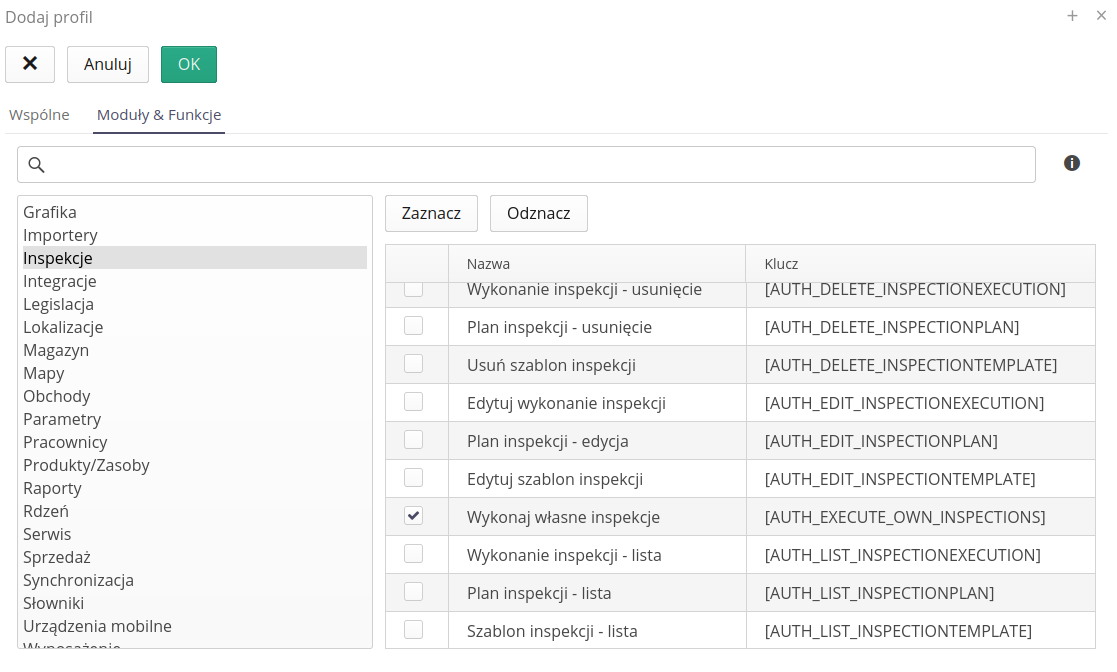Click the Zaznacz button
The width and height of the screenshot is (1117, 672).
coord(431,213)
